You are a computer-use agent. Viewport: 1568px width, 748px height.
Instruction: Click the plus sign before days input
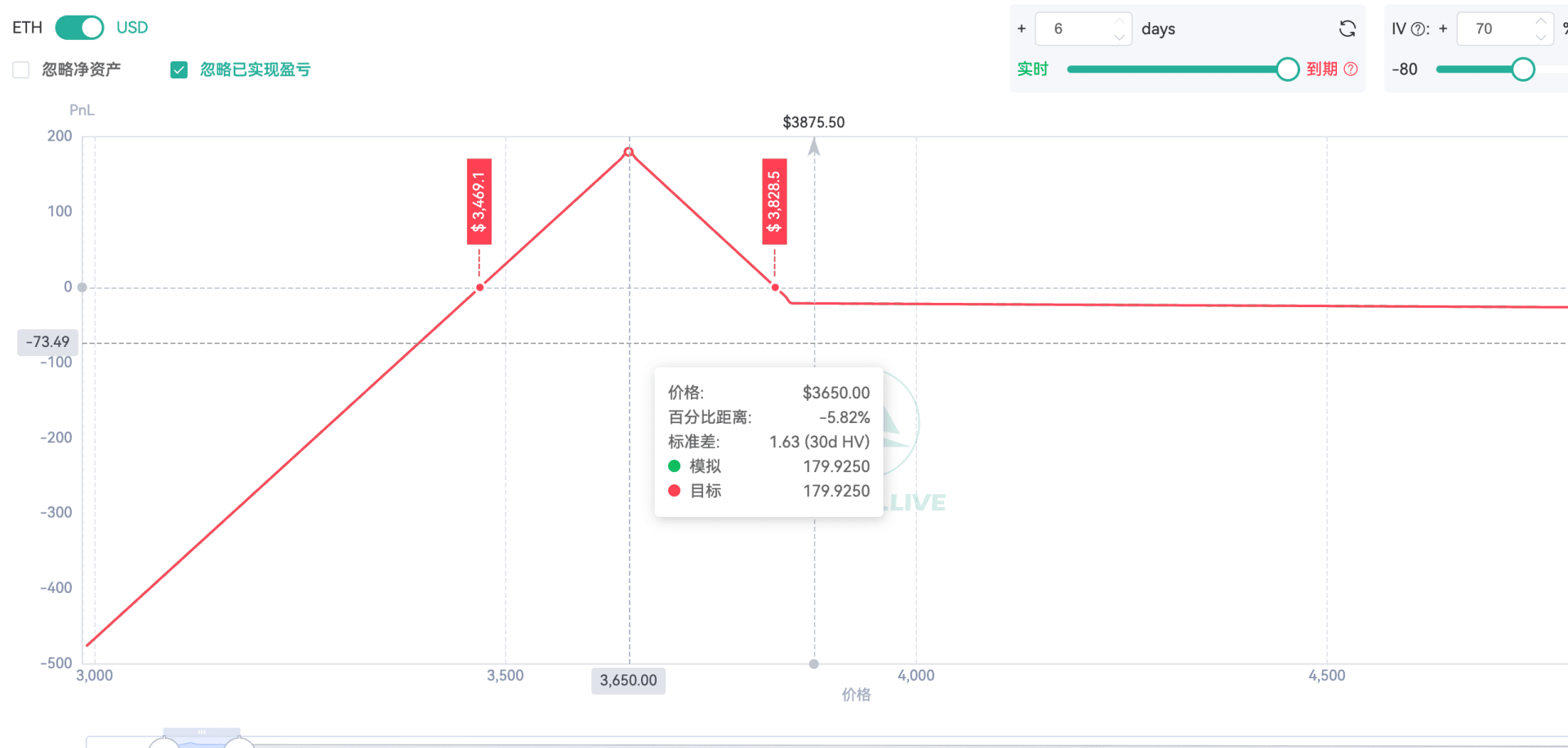point(1022,29)
